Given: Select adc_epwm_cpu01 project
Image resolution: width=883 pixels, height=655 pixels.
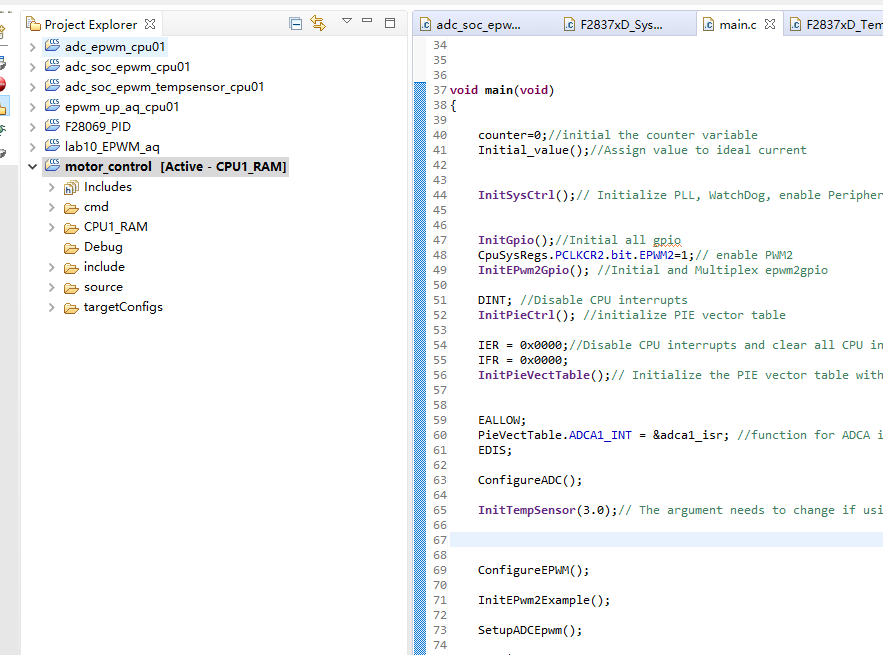Looking at the screenshot, I should [115, 47].
